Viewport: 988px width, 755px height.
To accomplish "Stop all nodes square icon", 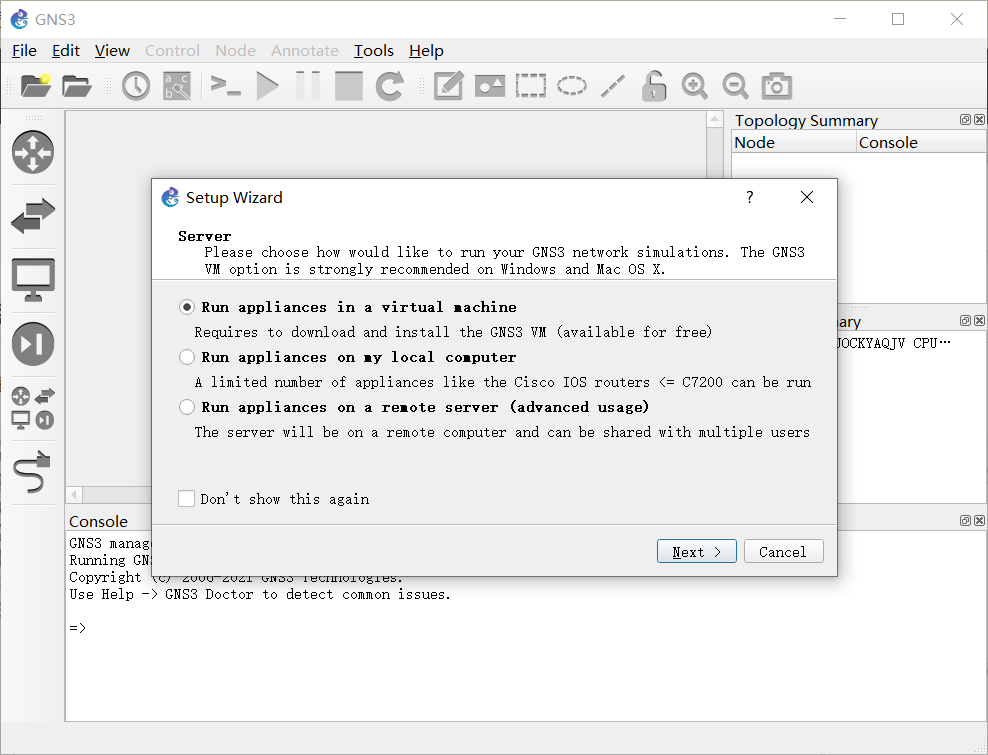I will (x=348, y=86).
